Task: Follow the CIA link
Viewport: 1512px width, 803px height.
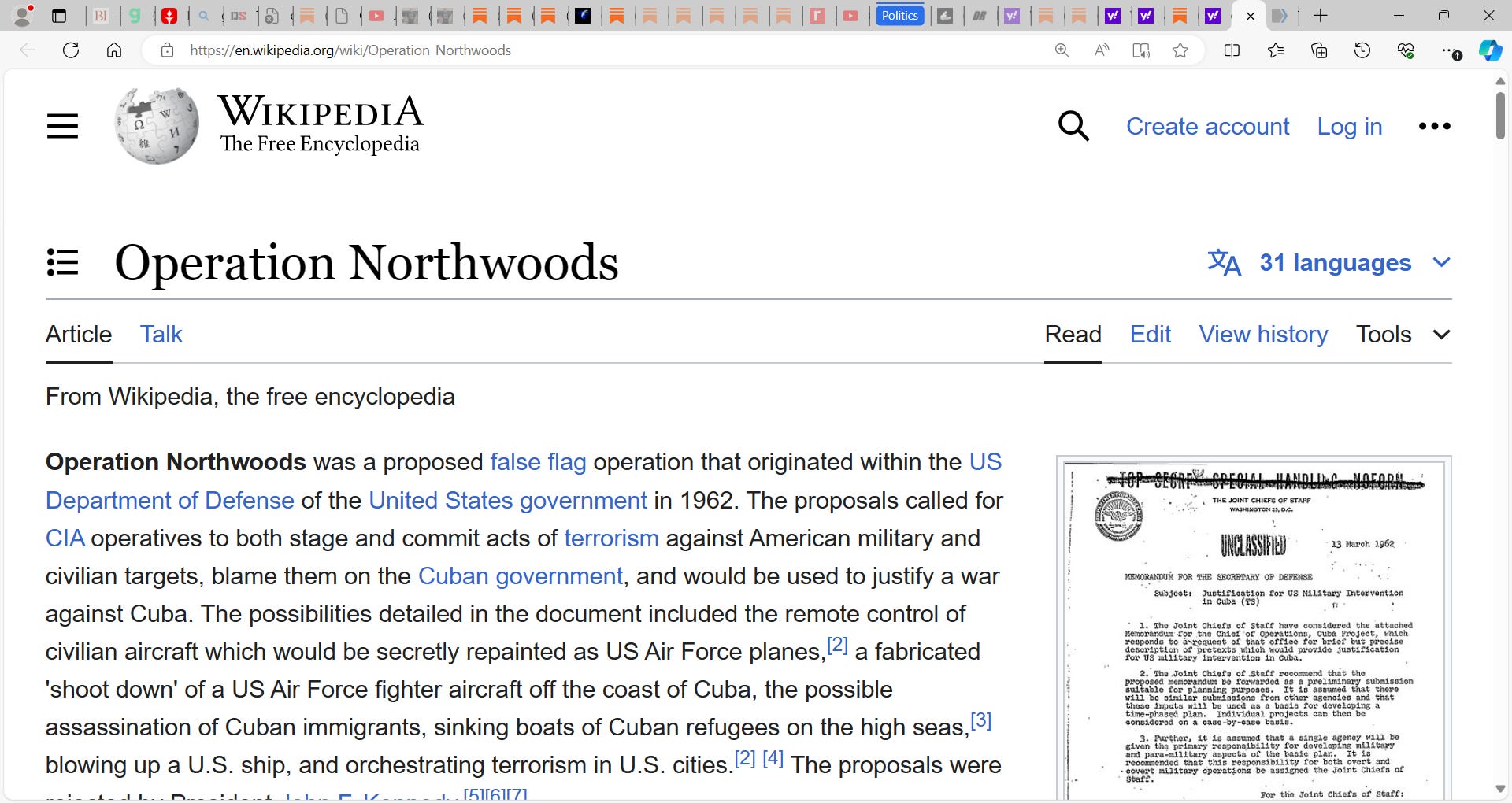Action: [x=65, y=538]
